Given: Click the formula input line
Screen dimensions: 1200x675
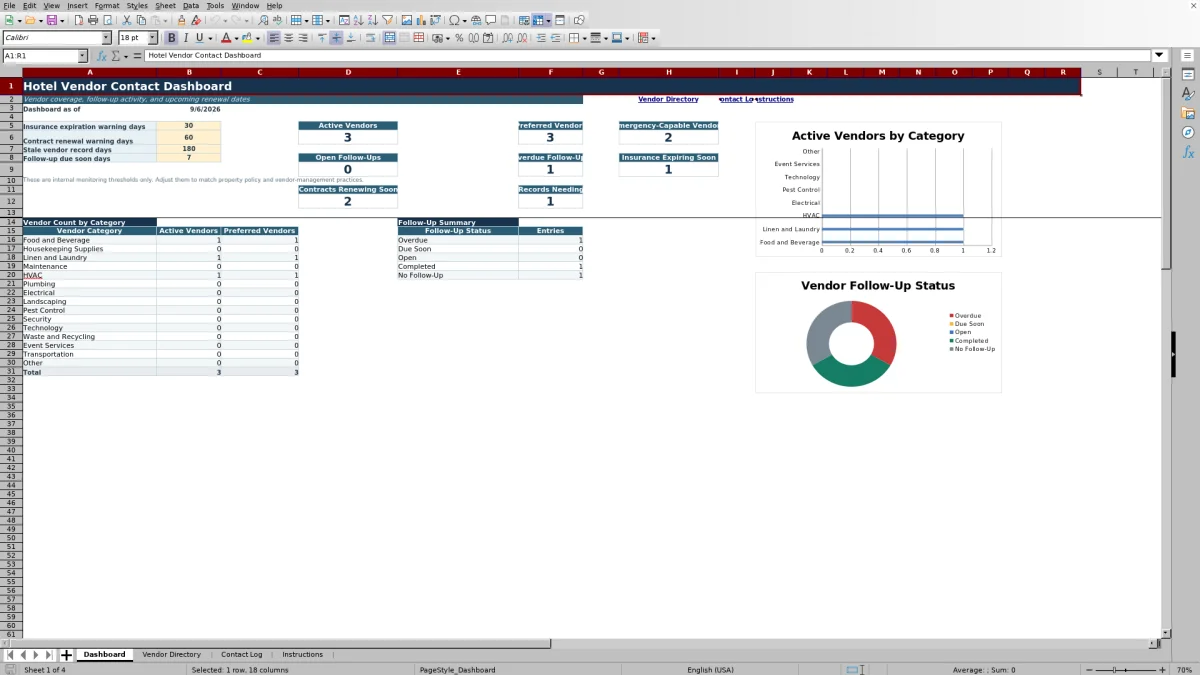Looking at the screenshot, I should click(648, 55).
